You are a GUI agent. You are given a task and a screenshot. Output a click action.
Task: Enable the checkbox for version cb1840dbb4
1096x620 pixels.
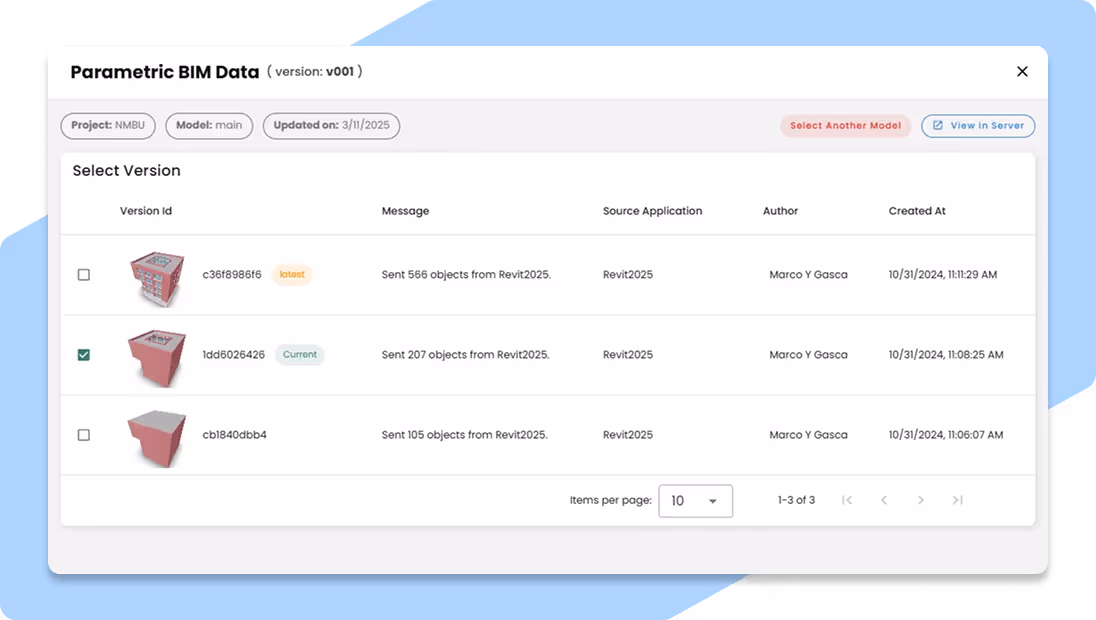[84, 434]
